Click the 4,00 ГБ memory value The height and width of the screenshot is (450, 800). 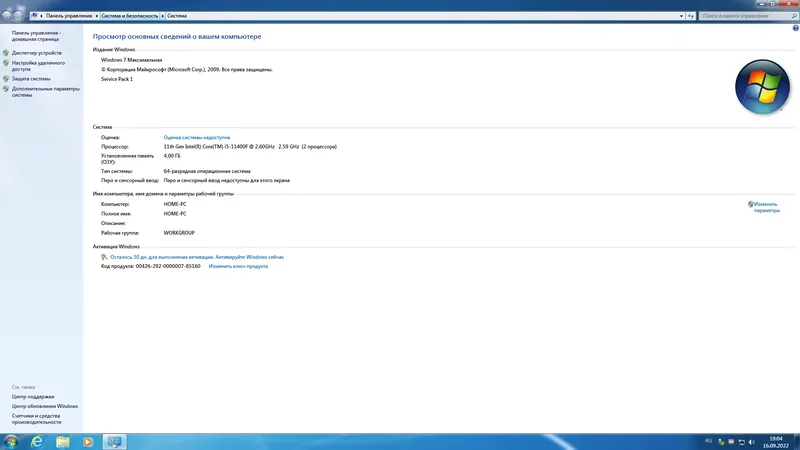point(172,156)
